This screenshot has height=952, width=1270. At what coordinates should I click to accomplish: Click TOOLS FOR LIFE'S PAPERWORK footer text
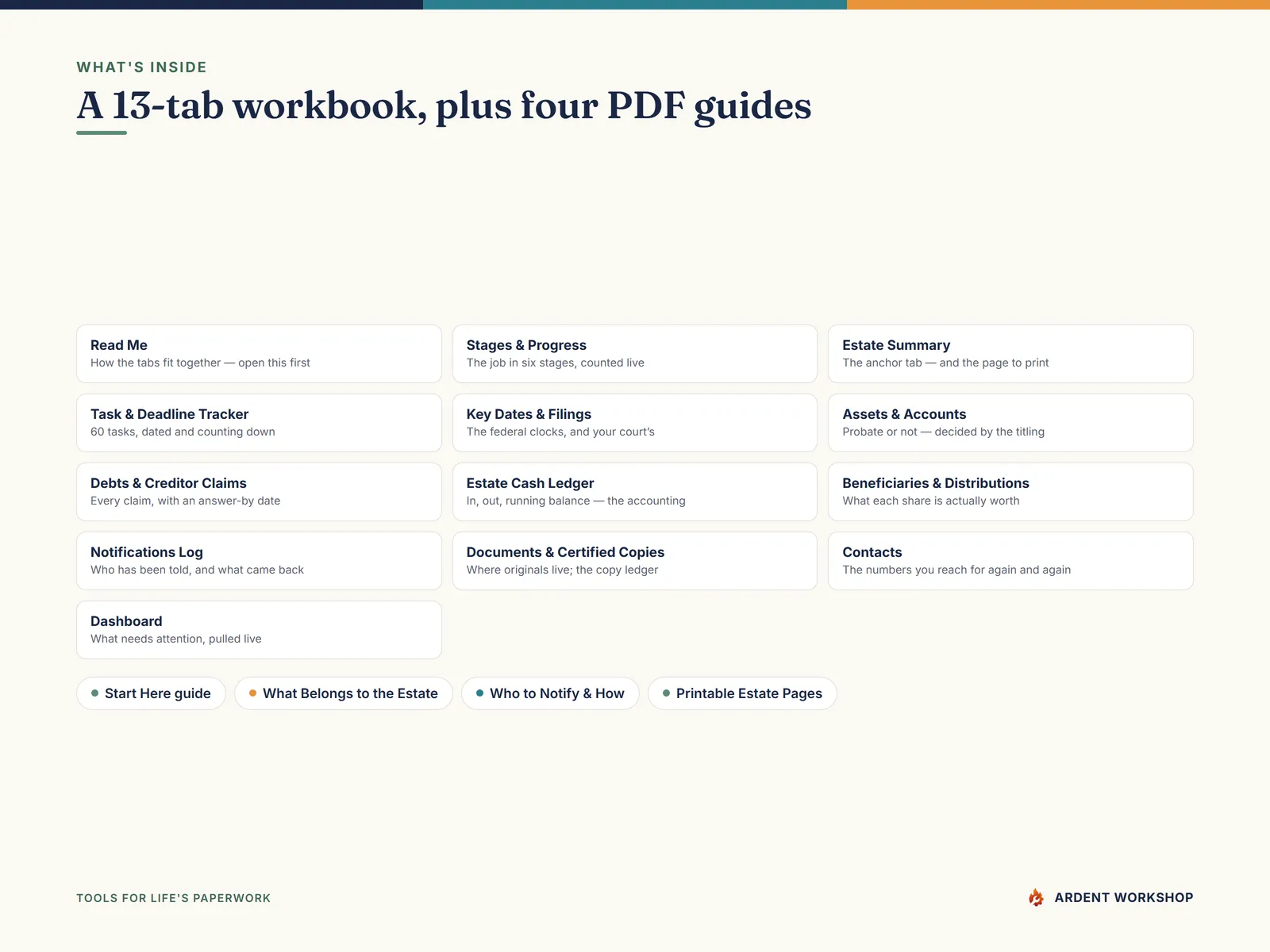tap(173, 898)
